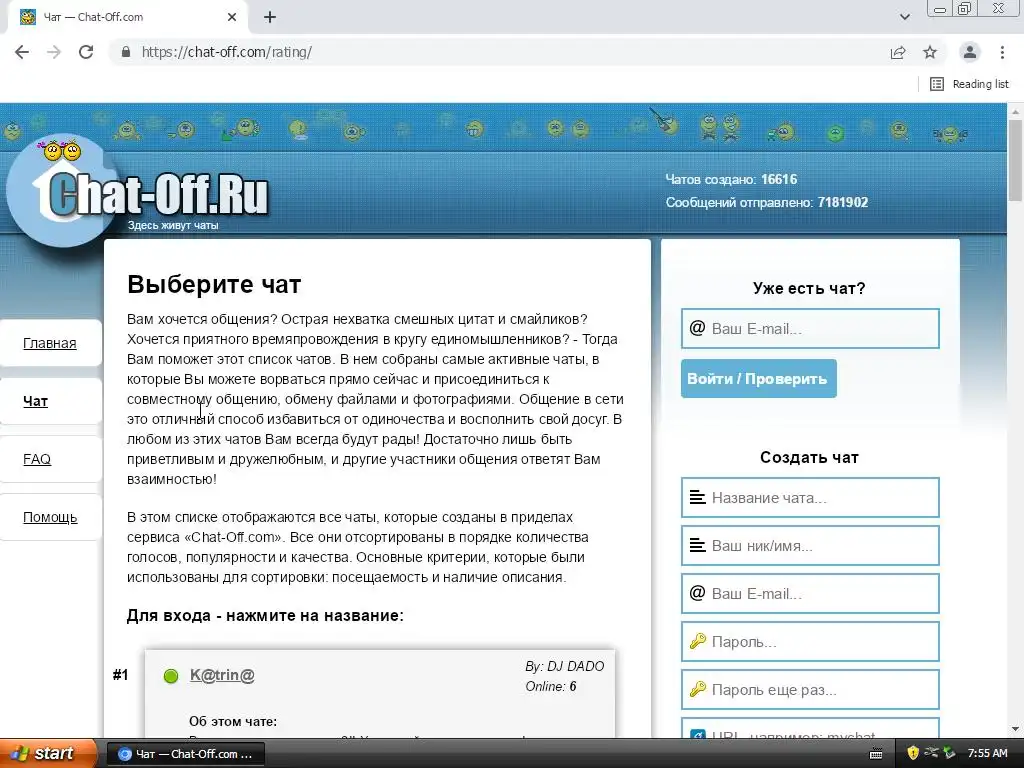Click the network connection tray icon
This screenshot has height=768, width=1024.
click(x=931, y=753)
